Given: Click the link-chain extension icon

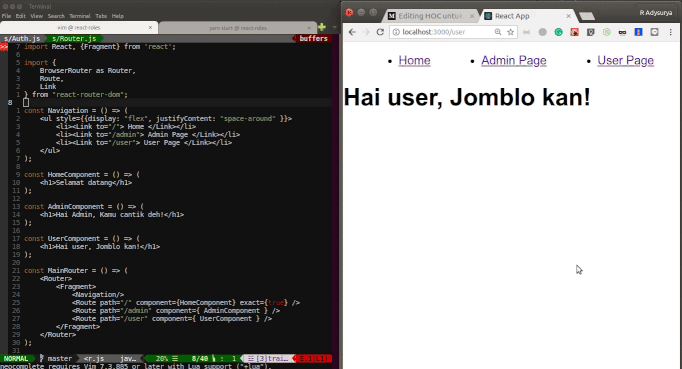Looking at the screenshot, I should point(526,32).
